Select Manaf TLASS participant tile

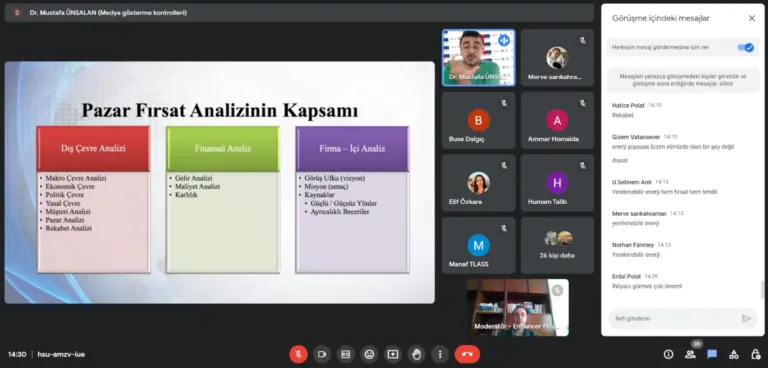click(x=479, y=245)
